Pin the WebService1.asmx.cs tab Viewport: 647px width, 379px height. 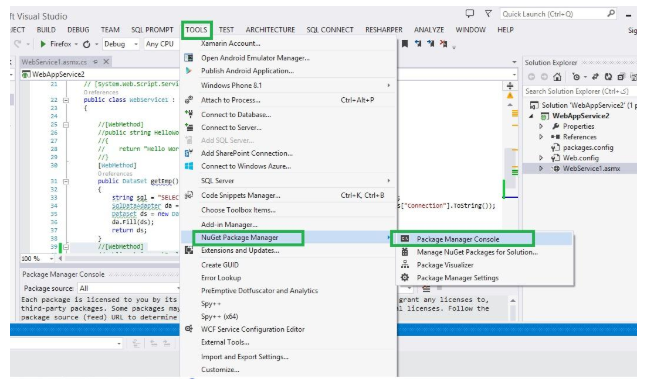95,62
